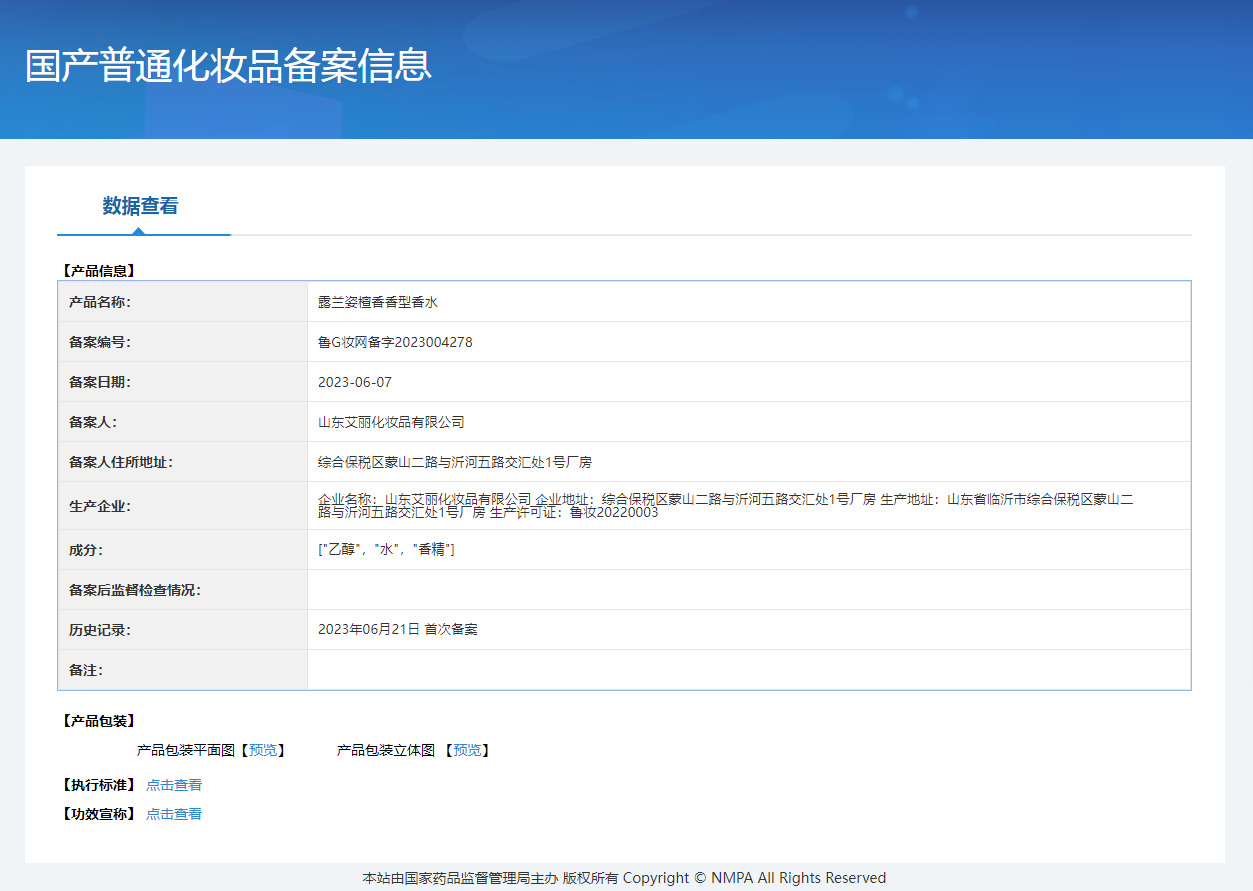Image resolution: width=1253 pixels, height=891 pixels.
Task: Click the 历史记录 row label
Action: click(100, 630)
